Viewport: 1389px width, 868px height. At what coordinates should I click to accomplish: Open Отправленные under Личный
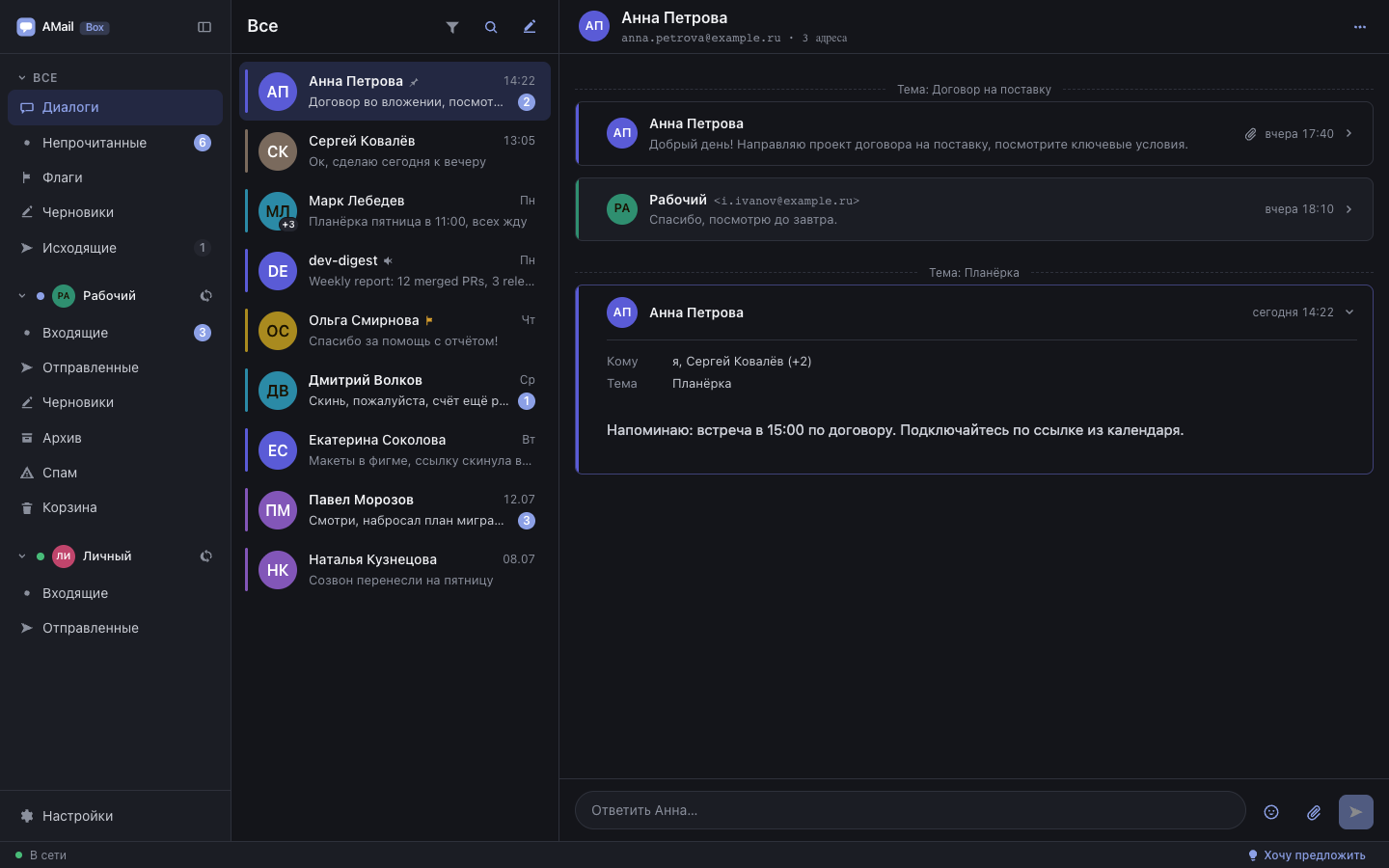[116, 628]
